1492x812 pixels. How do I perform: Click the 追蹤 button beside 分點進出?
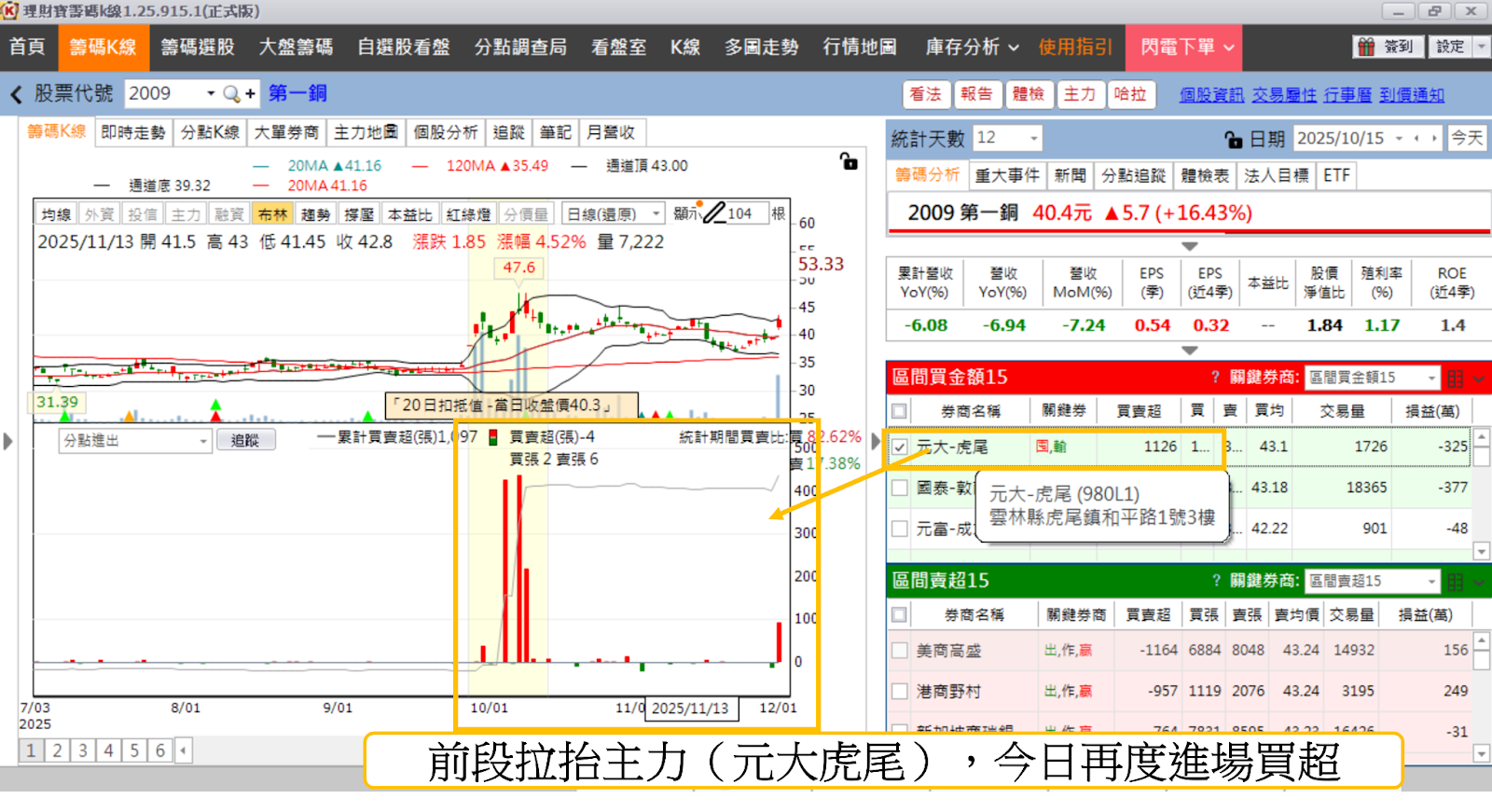pos(245,440)
